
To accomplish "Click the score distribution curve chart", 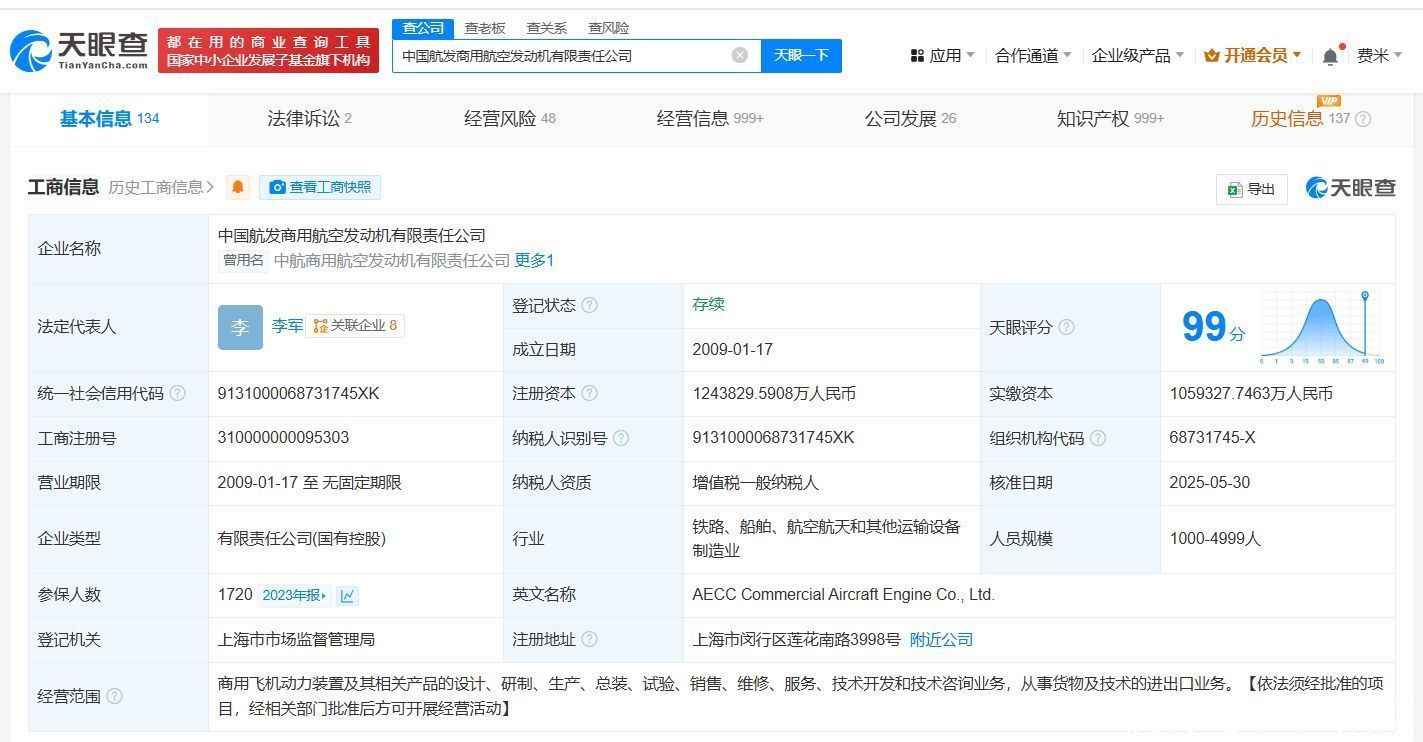I will point(1321,328).
